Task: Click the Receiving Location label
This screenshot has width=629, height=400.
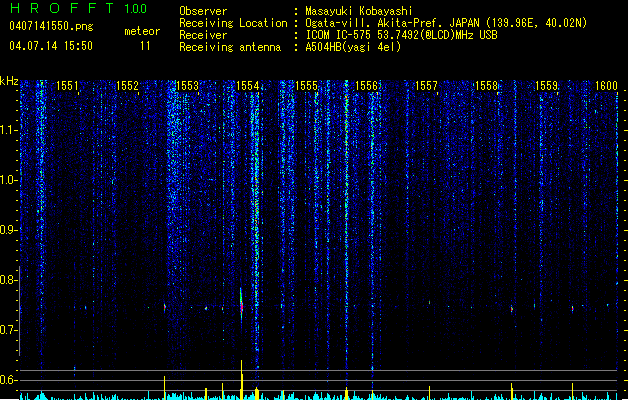Action: [233, 23]
